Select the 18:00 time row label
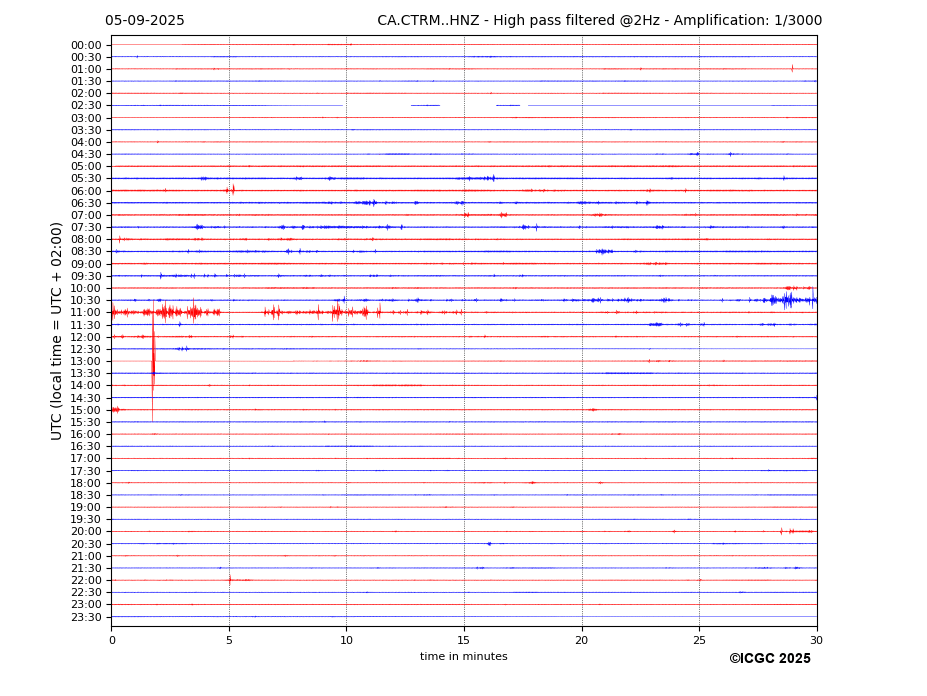Screen dimensions: 927x696 pyautogui.click(x=86, y=483)
